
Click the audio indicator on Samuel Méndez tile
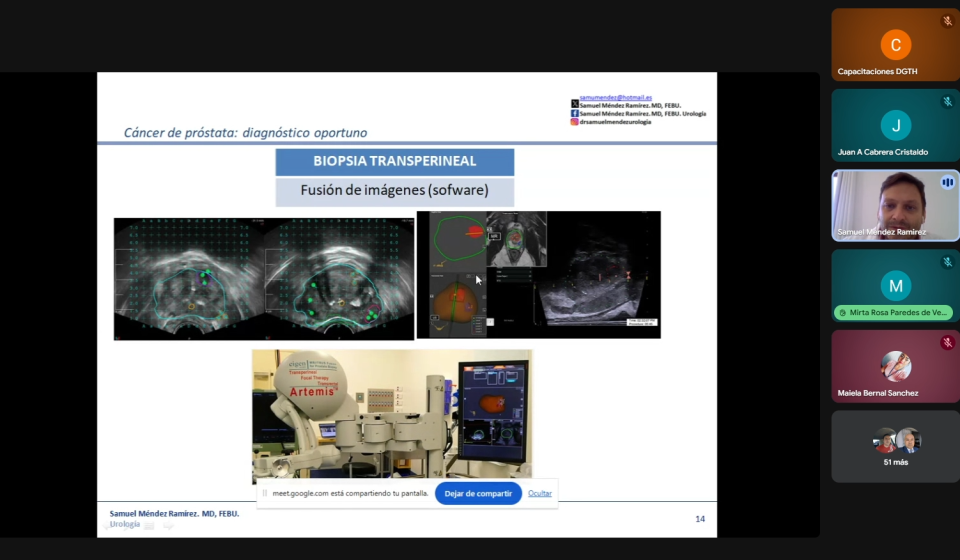tap(947, 182)
